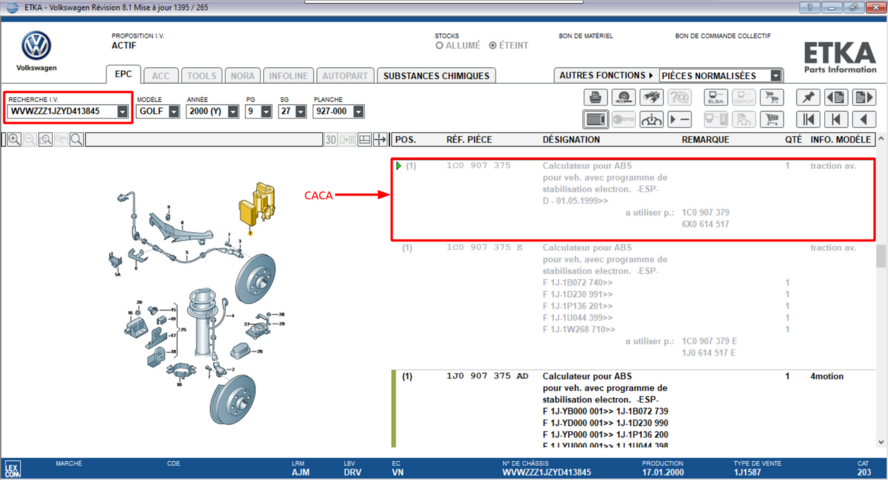888x480 pixels.
Task: Click the disc-and-pencil icon
Action: point(624,97)
